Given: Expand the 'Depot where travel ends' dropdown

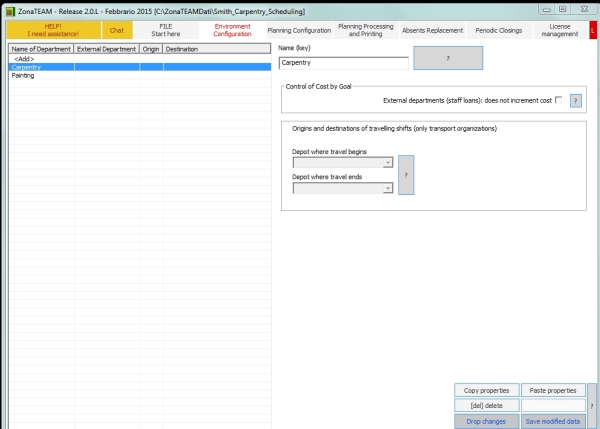Looking at the screenshot, I should point(343,188).
